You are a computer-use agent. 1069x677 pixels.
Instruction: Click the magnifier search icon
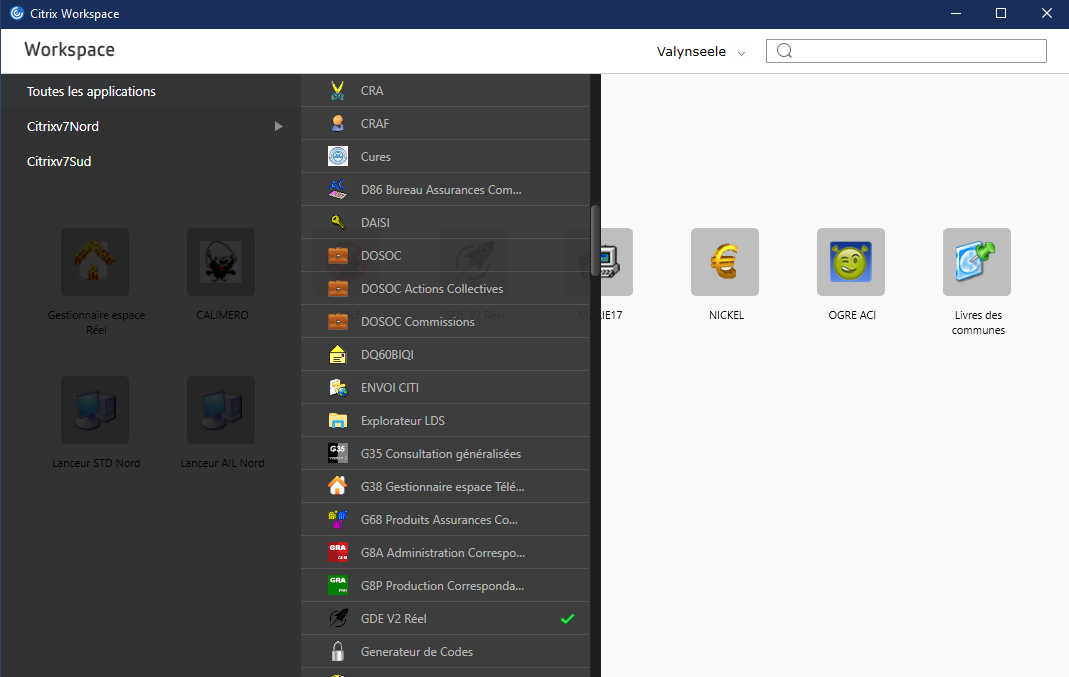click(784, 51)
